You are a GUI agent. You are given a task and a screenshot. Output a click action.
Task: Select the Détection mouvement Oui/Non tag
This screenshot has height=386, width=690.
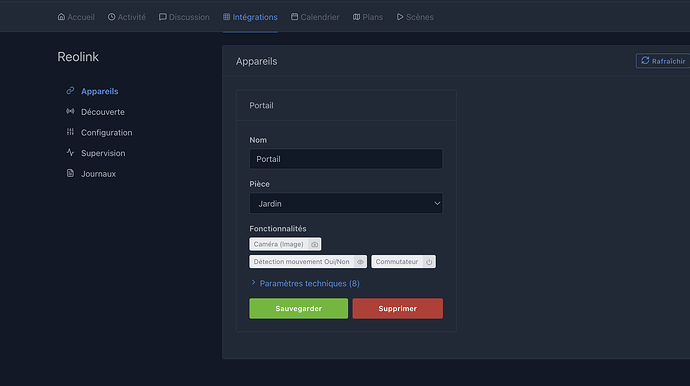308,261
